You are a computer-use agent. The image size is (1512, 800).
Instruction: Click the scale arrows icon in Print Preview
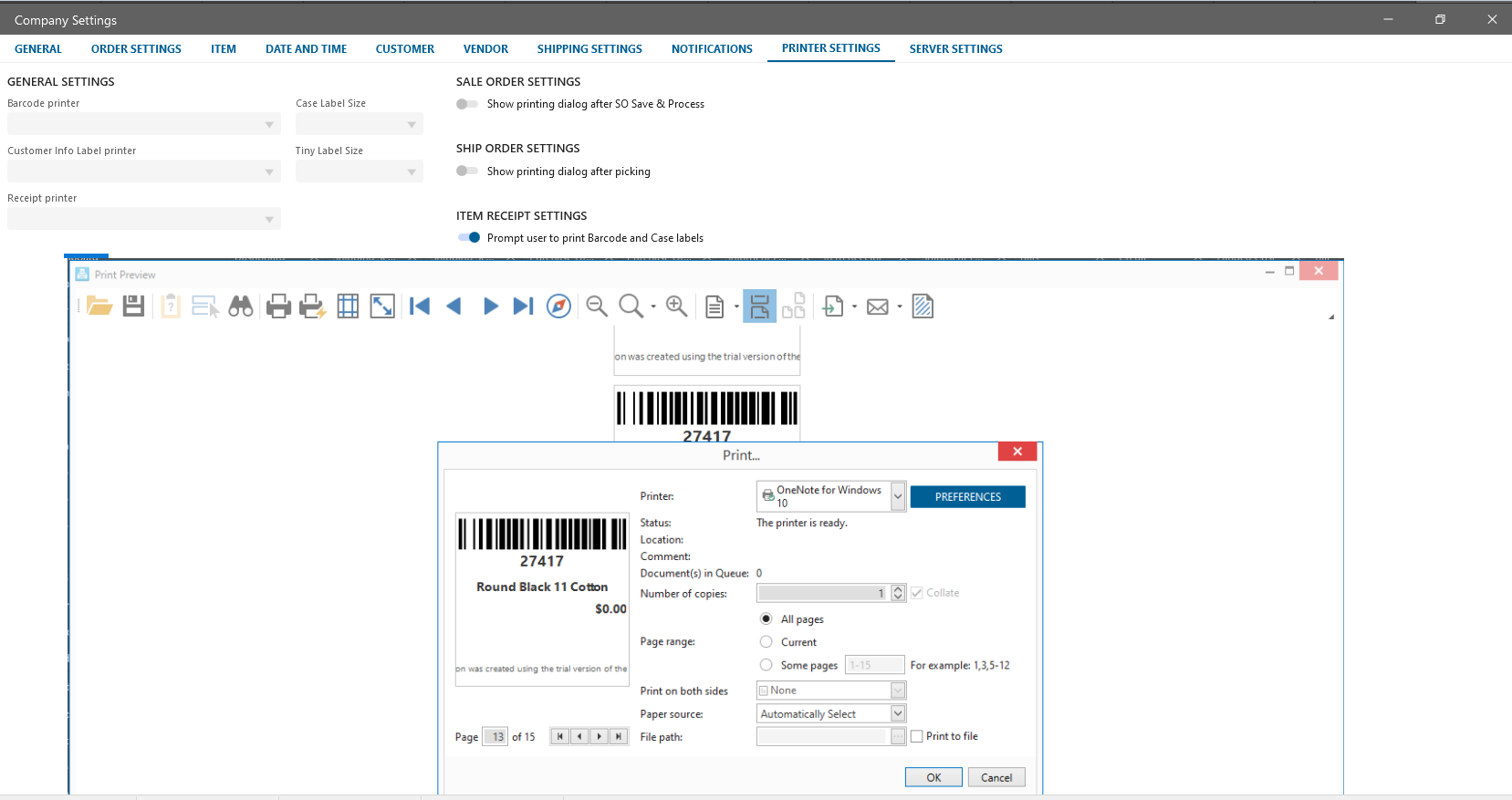coord(382,306)
